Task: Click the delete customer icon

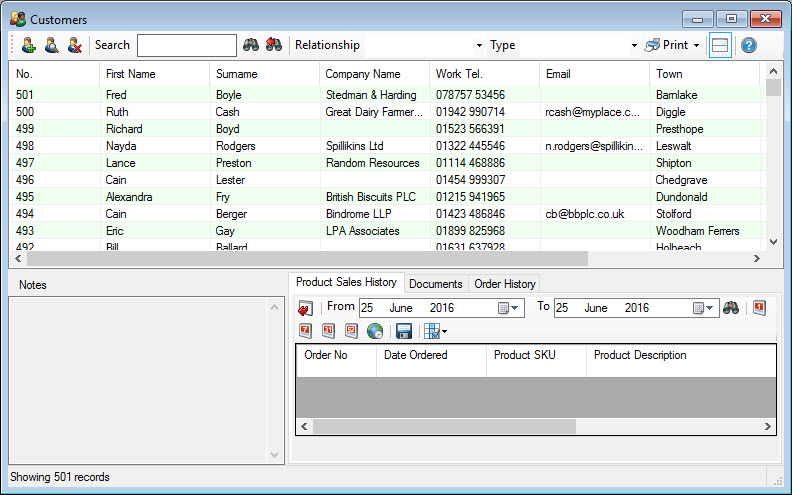Action: (74, 45)
